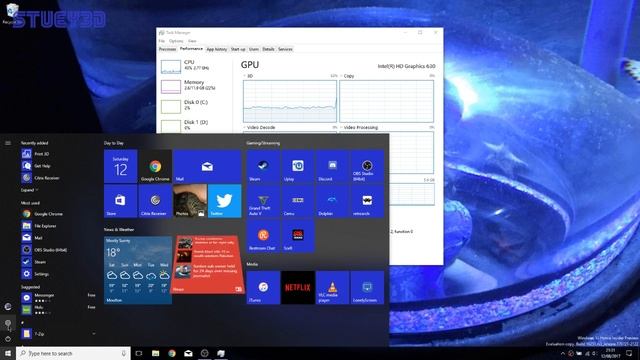The image size is (640, 360).
Task: Switch to the Processes tab
Action: pos(167,49)
